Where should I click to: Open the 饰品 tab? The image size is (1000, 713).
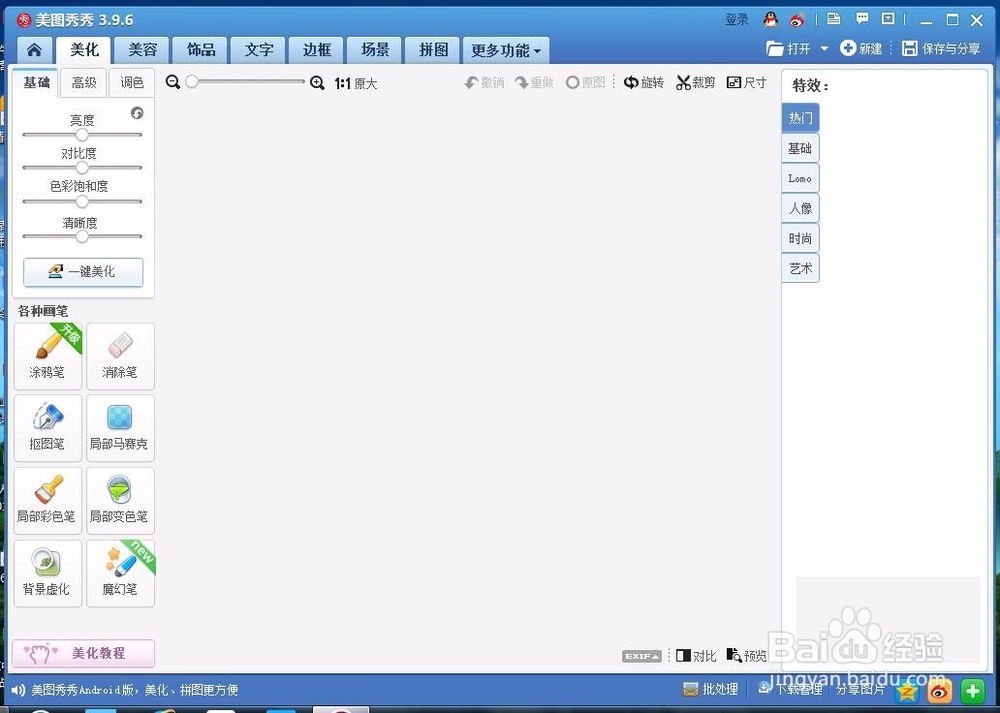click(201, 50)
